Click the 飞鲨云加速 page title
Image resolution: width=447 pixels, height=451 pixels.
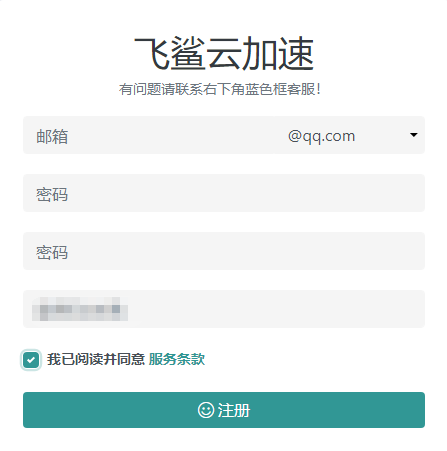click(x=224, y=53)
